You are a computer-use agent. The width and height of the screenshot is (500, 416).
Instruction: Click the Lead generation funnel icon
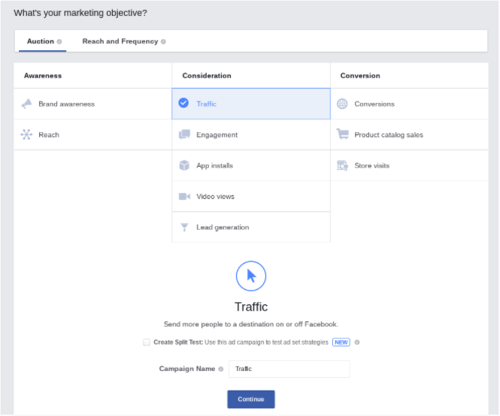click(184, 227)
